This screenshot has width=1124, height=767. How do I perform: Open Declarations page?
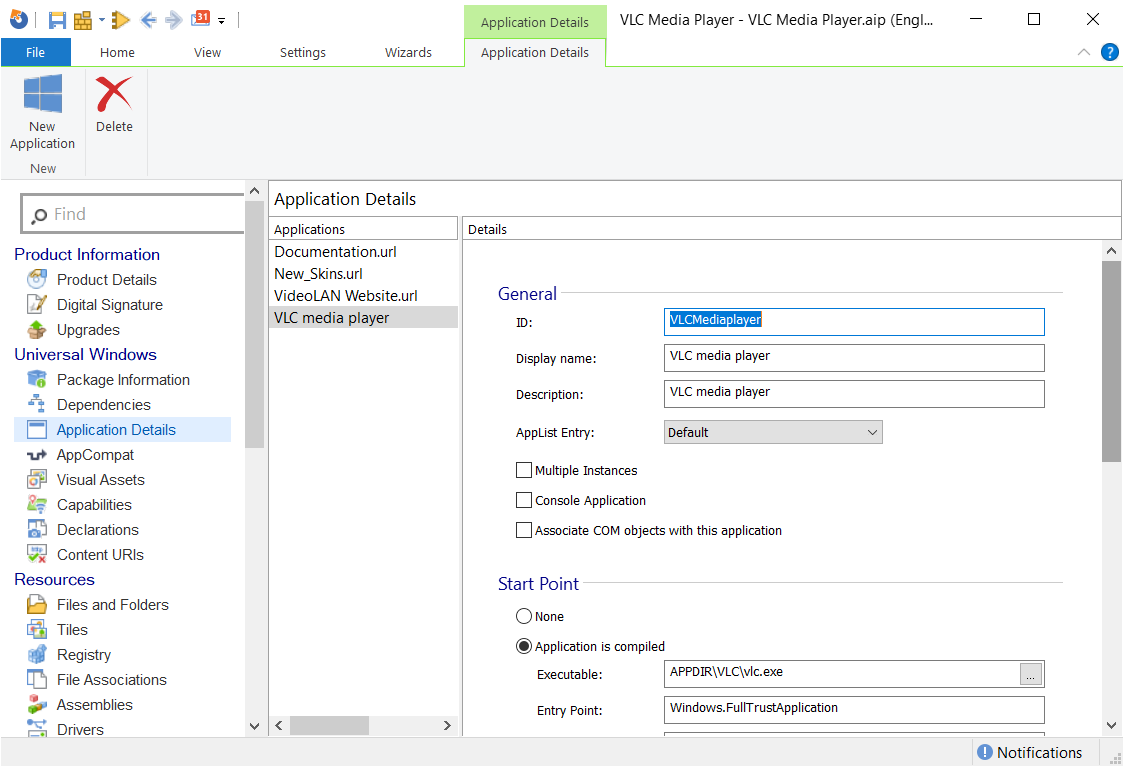[97, 530]
